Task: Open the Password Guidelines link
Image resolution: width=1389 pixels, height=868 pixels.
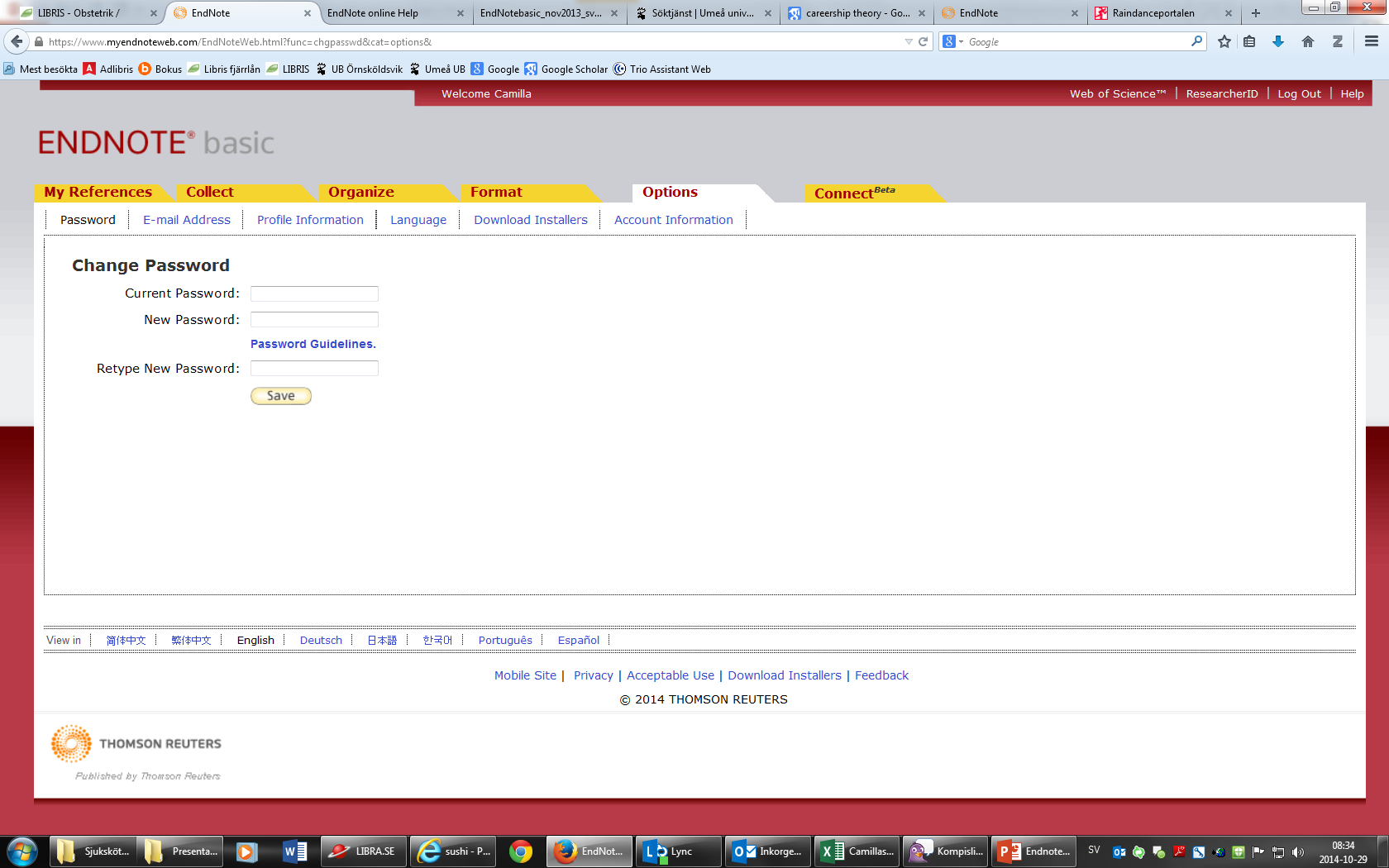Action: pyautogui.click(x=313, y=344)
